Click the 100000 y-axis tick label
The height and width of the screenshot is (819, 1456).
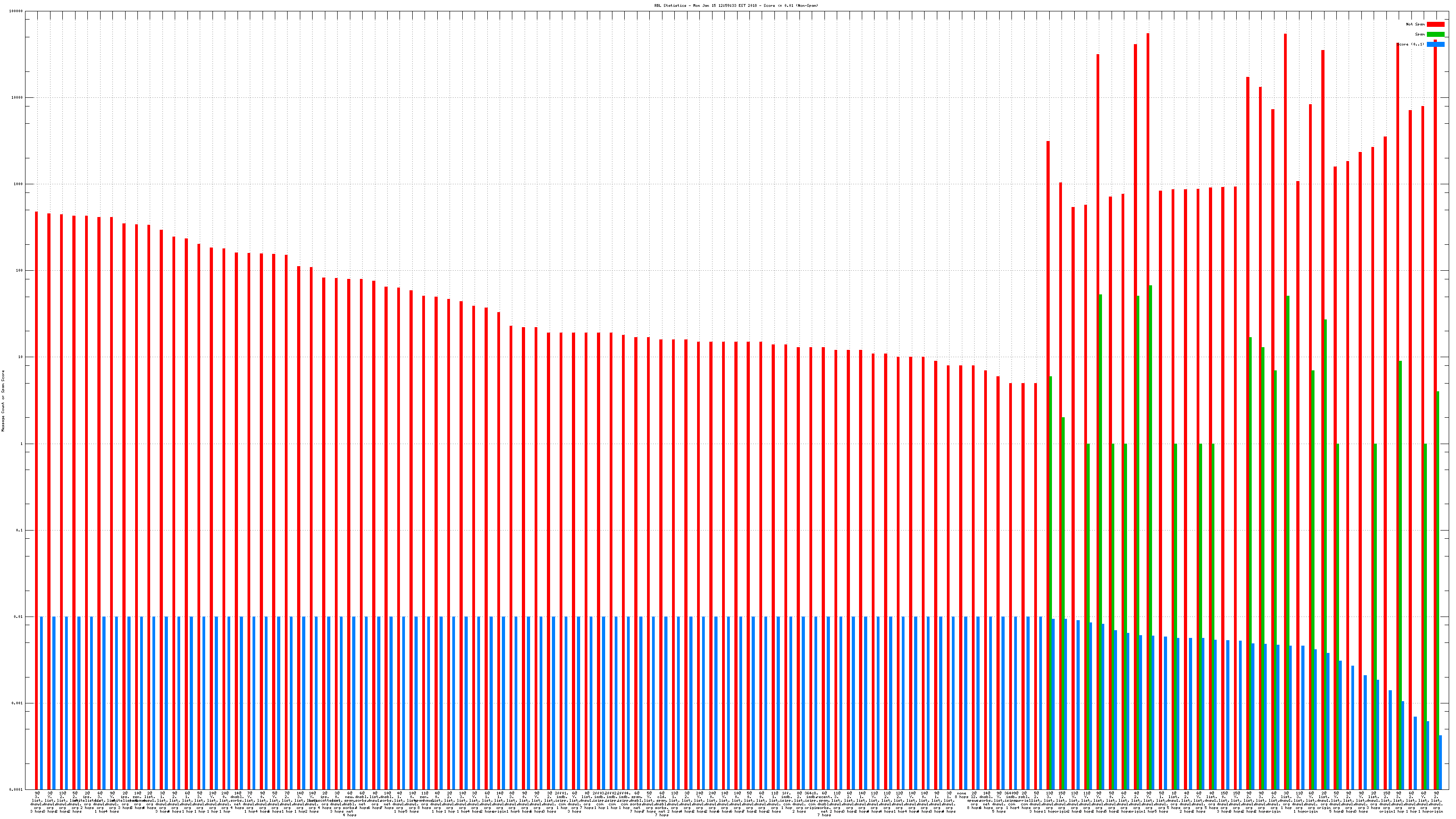pyautogui.click(x=16, y=11)
